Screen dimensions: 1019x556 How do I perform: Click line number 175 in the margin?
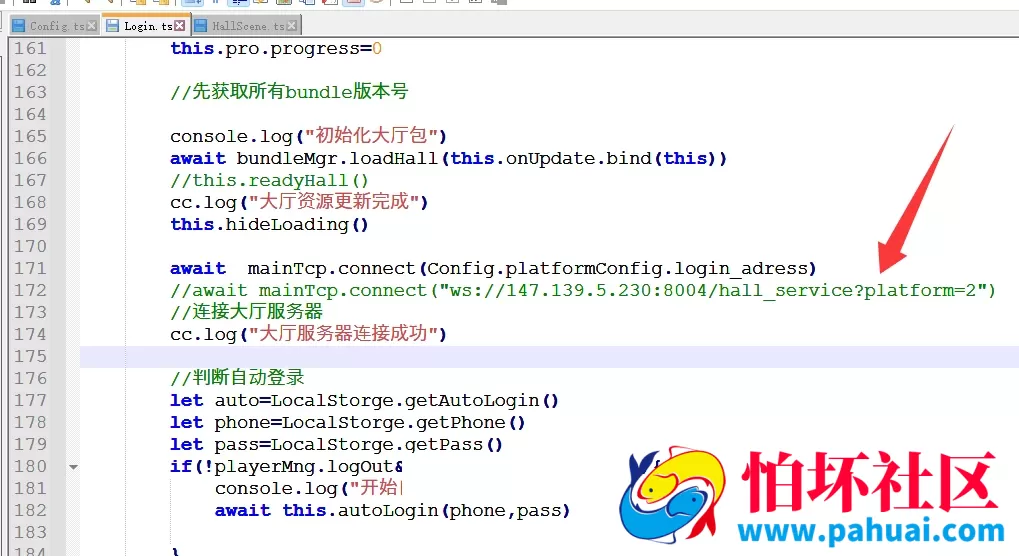tap(31, 357)
